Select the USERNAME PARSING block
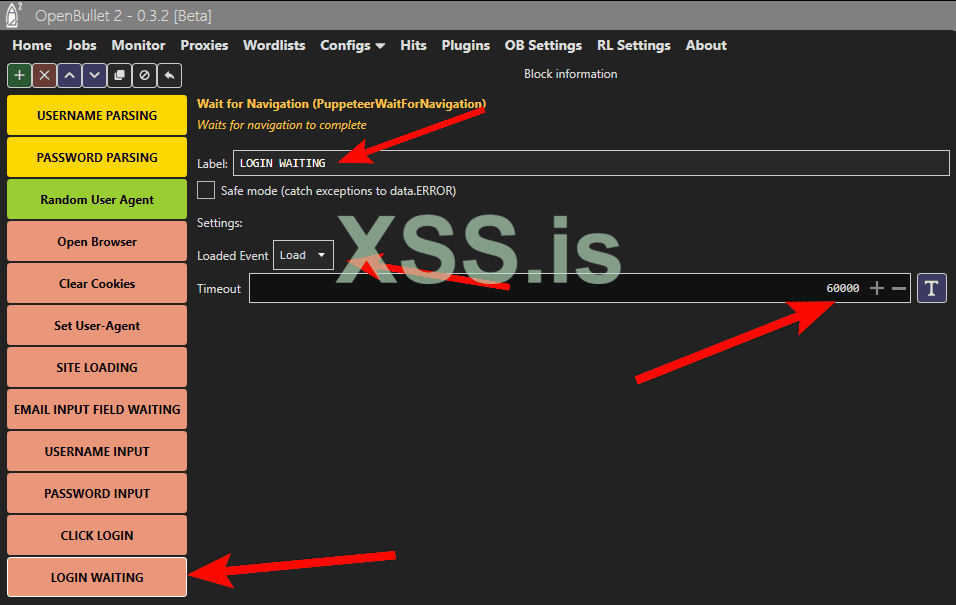956x605 pixels. [97, 115]
